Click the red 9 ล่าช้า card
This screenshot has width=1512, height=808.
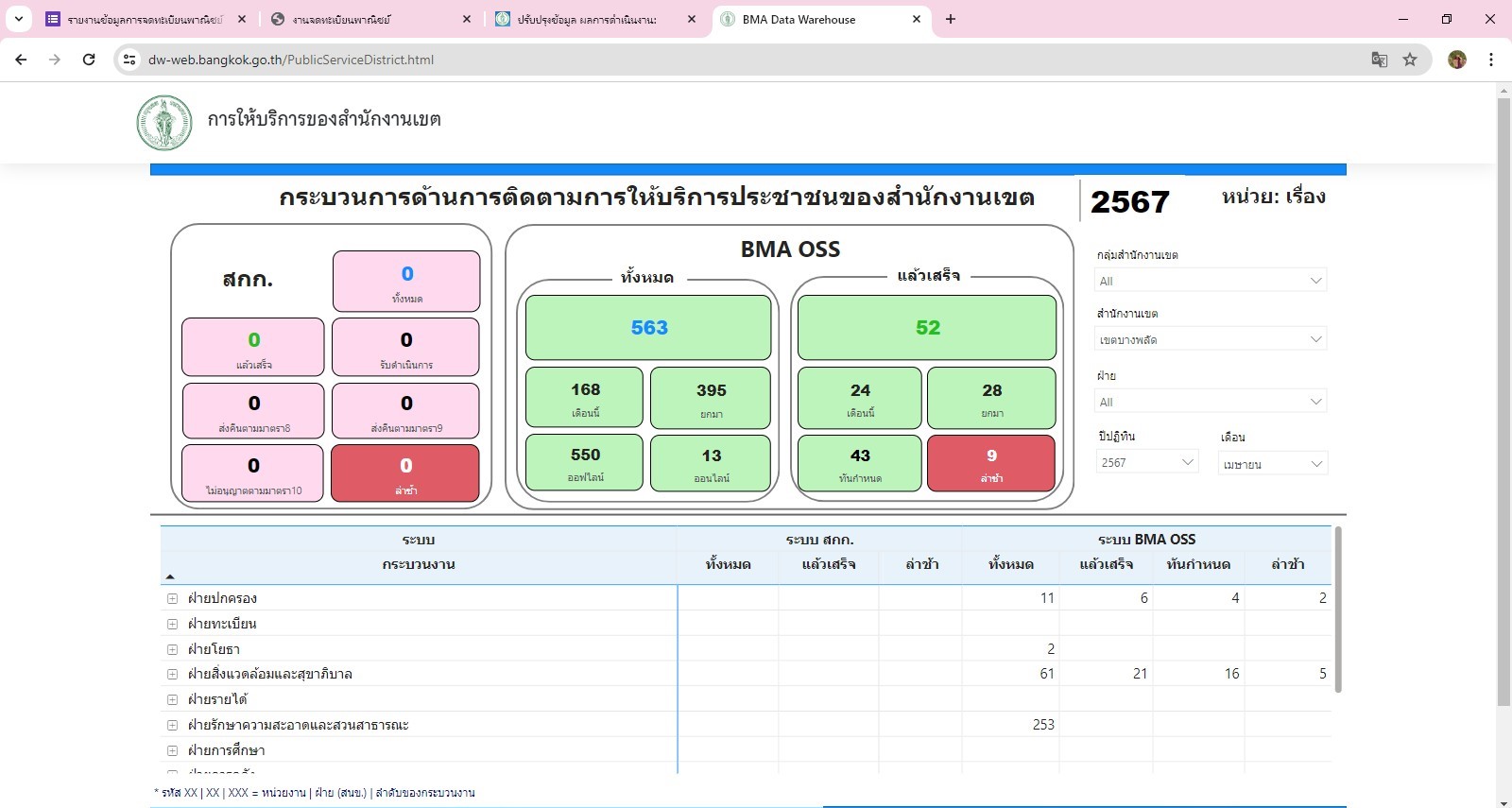click(x=991, y=463)
